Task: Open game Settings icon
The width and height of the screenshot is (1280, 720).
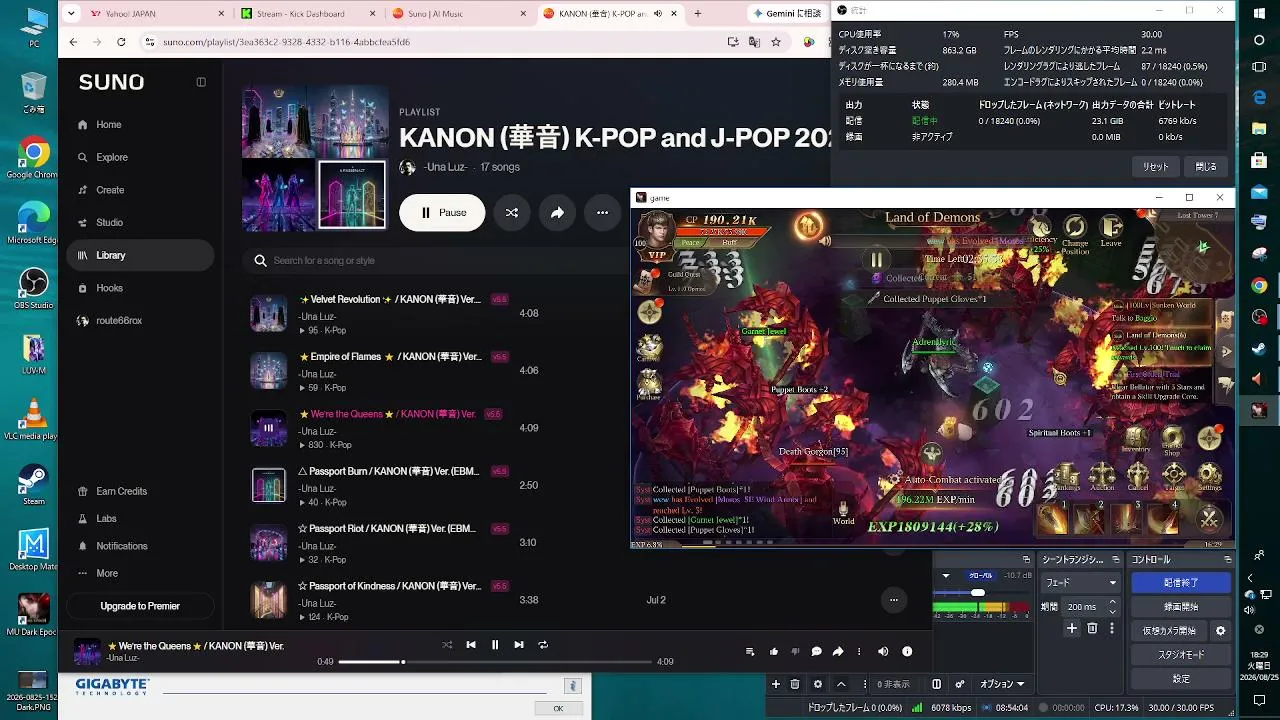Action: 1210,477
